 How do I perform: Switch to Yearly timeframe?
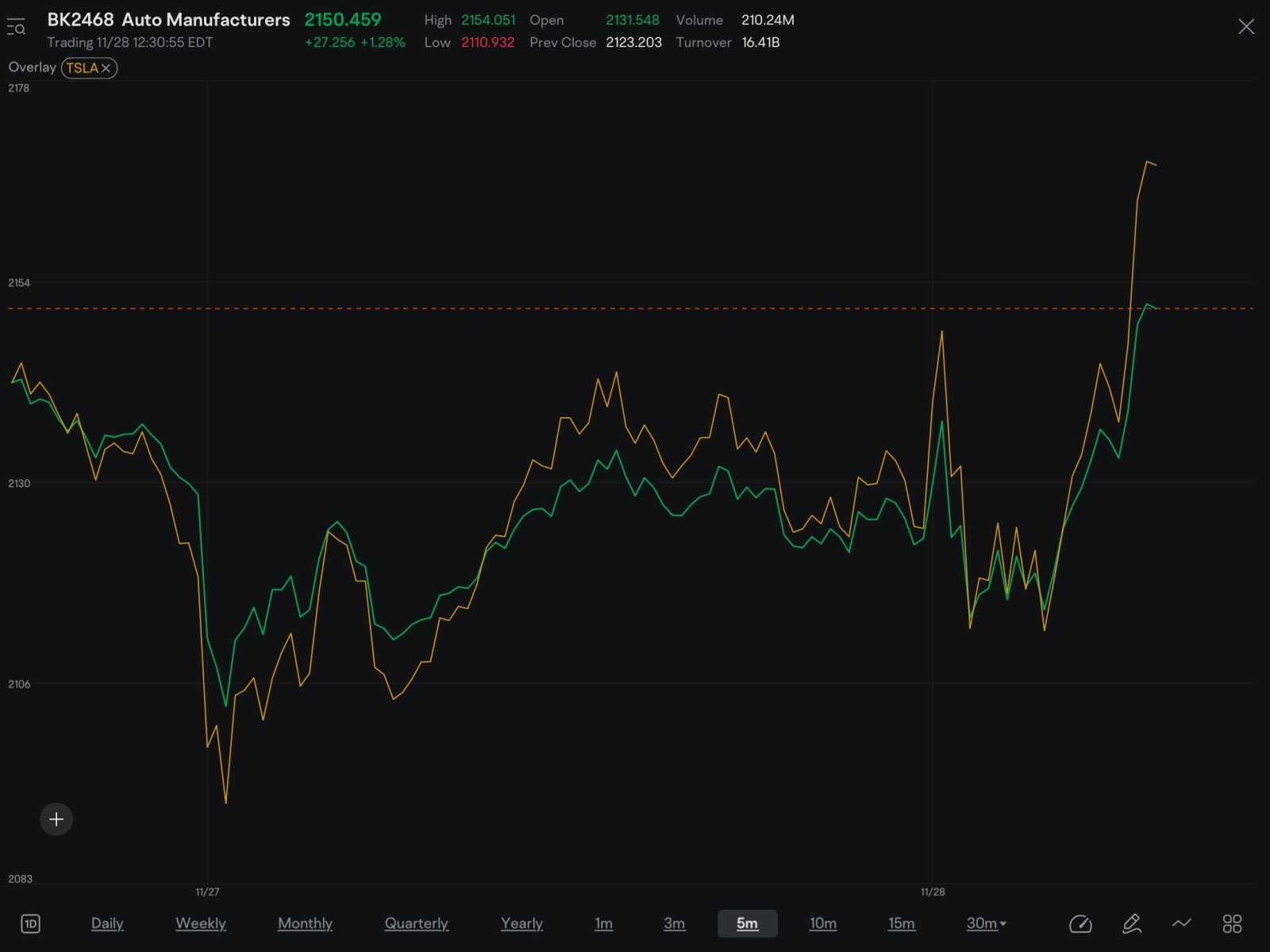(x=521, y=923)
